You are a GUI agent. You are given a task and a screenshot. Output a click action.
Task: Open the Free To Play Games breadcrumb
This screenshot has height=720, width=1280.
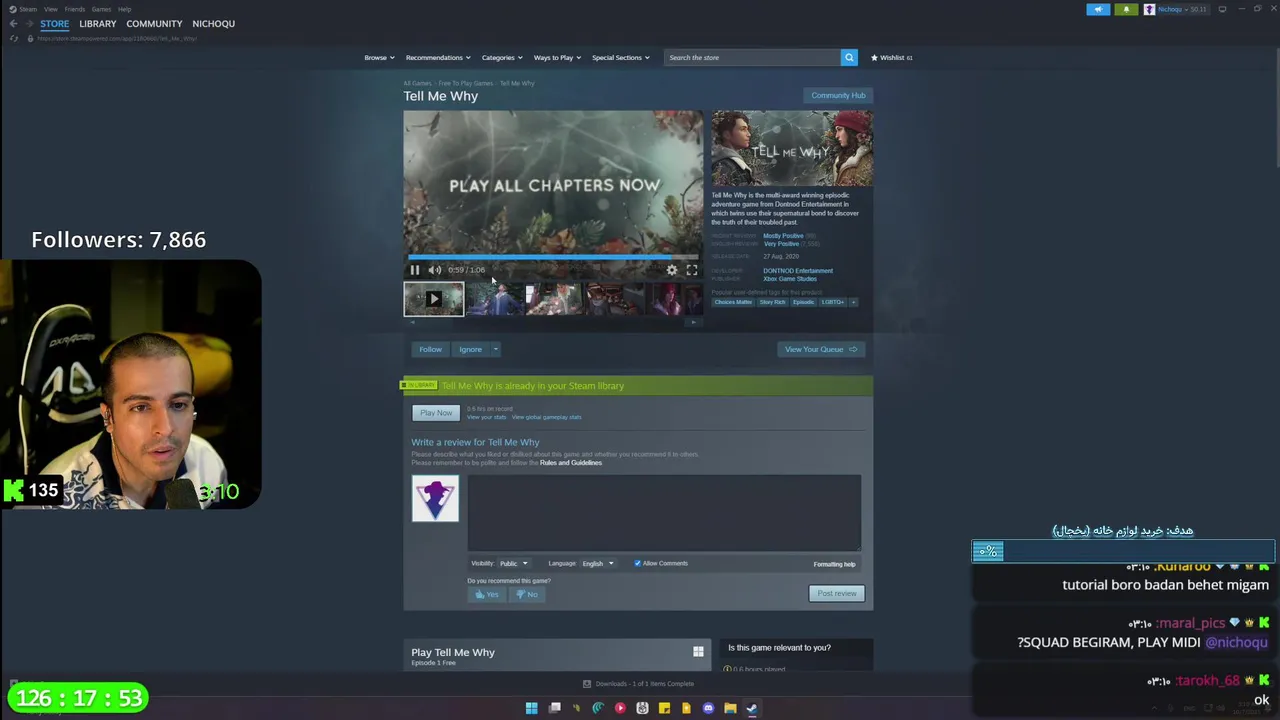(x=465, y=83)
